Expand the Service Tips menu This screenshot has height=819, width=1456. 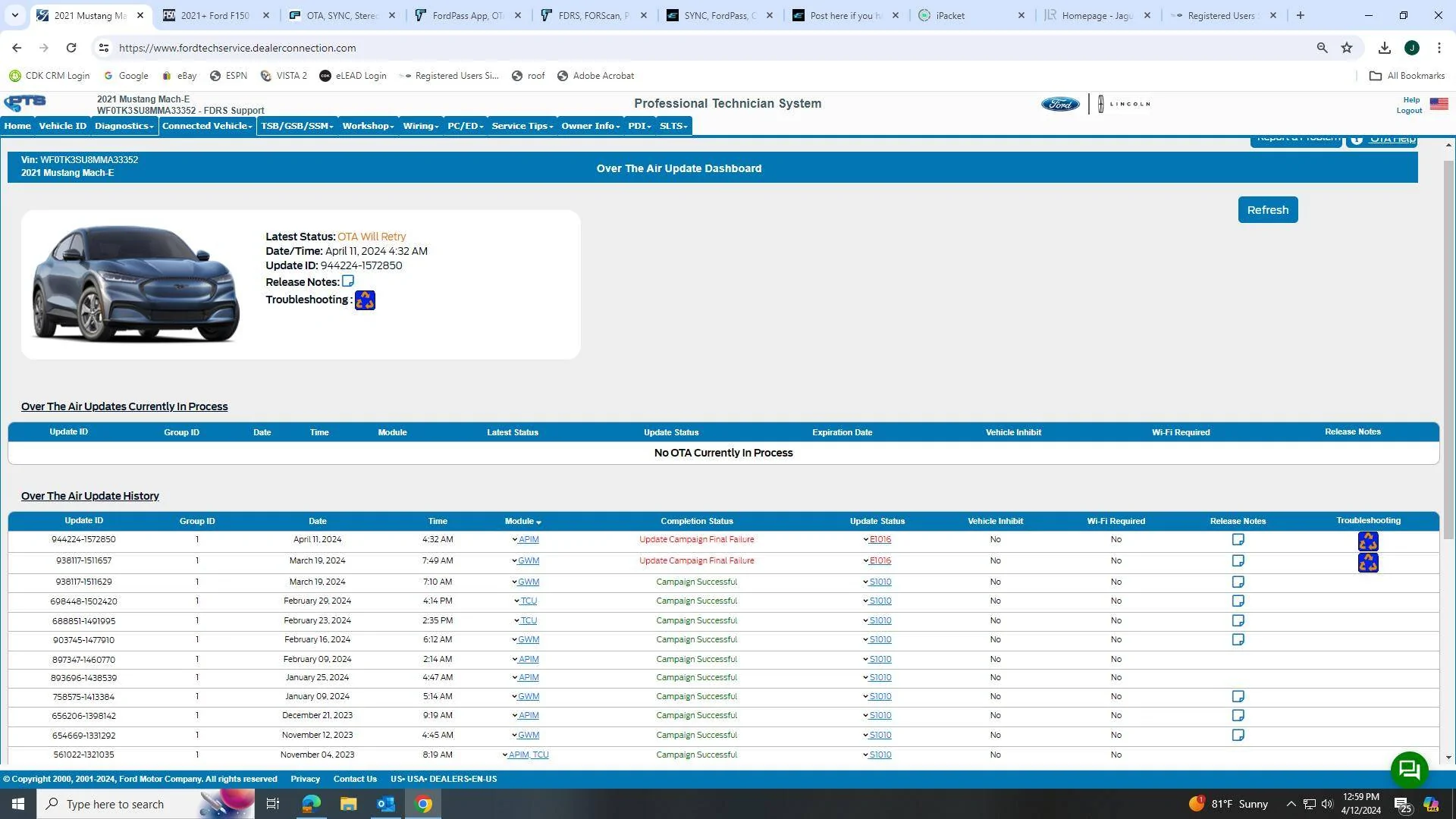pyautogui.click(x=522, y=126)
